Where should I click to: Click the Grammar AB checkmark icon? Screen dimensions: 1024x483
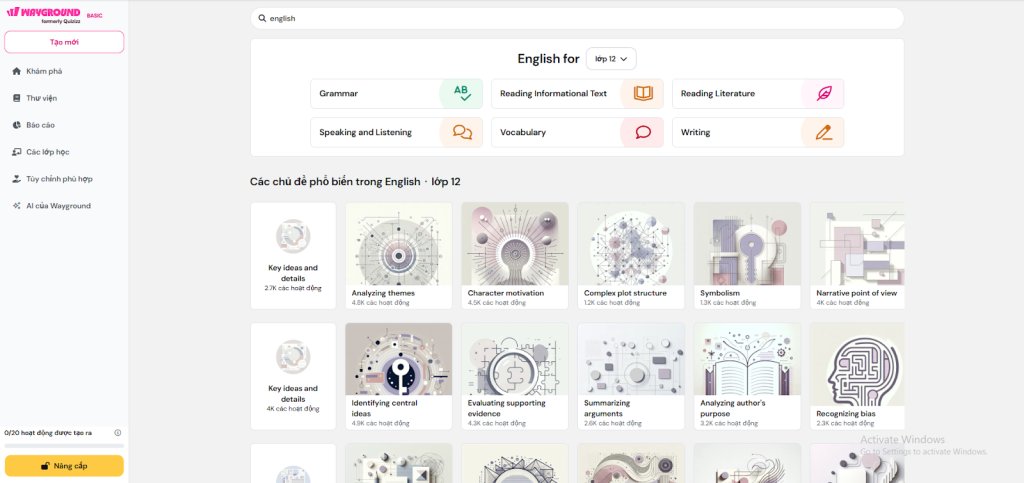[x=461, y=93]
